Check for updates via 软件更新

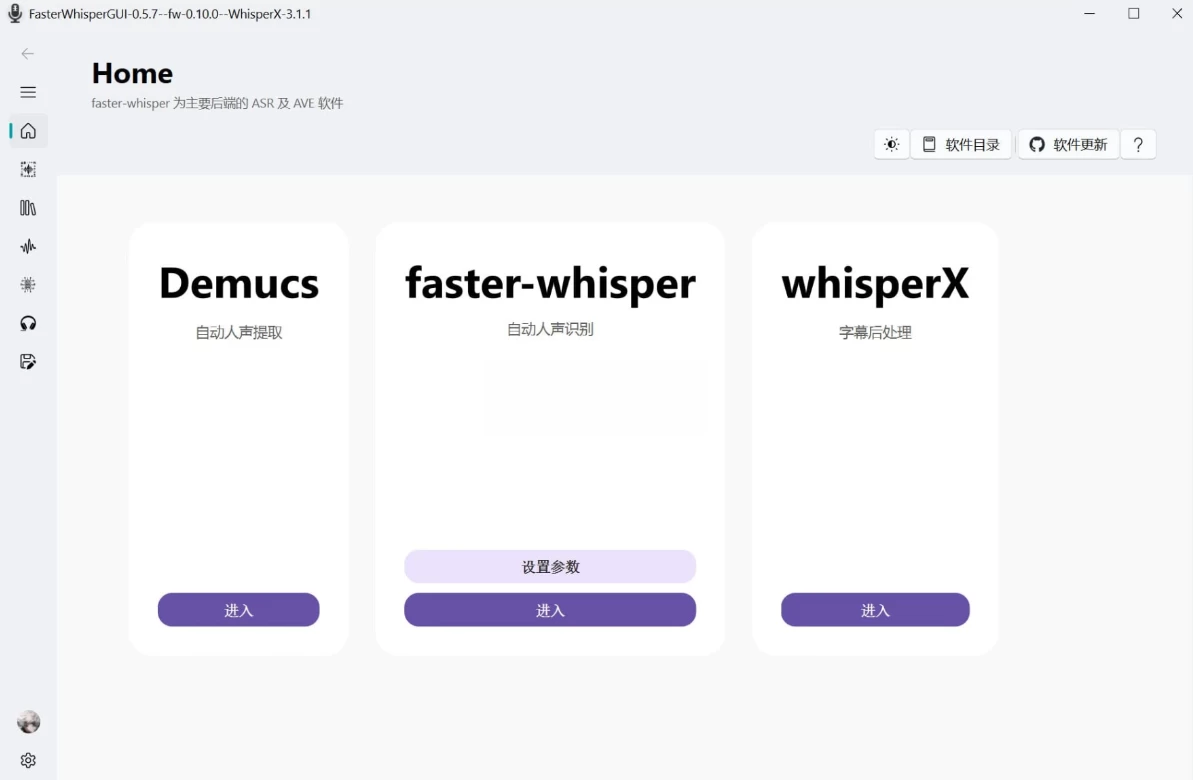pyautogui.click(x=1068, y=145)
